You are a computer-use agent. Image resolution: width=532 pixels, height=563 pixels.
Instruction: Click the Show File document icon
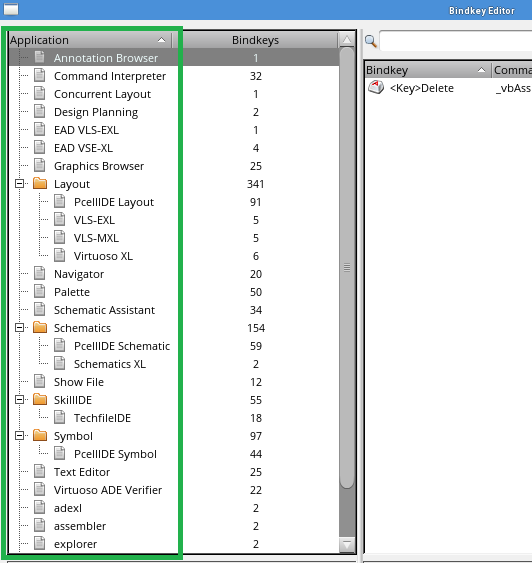[39, 382]
